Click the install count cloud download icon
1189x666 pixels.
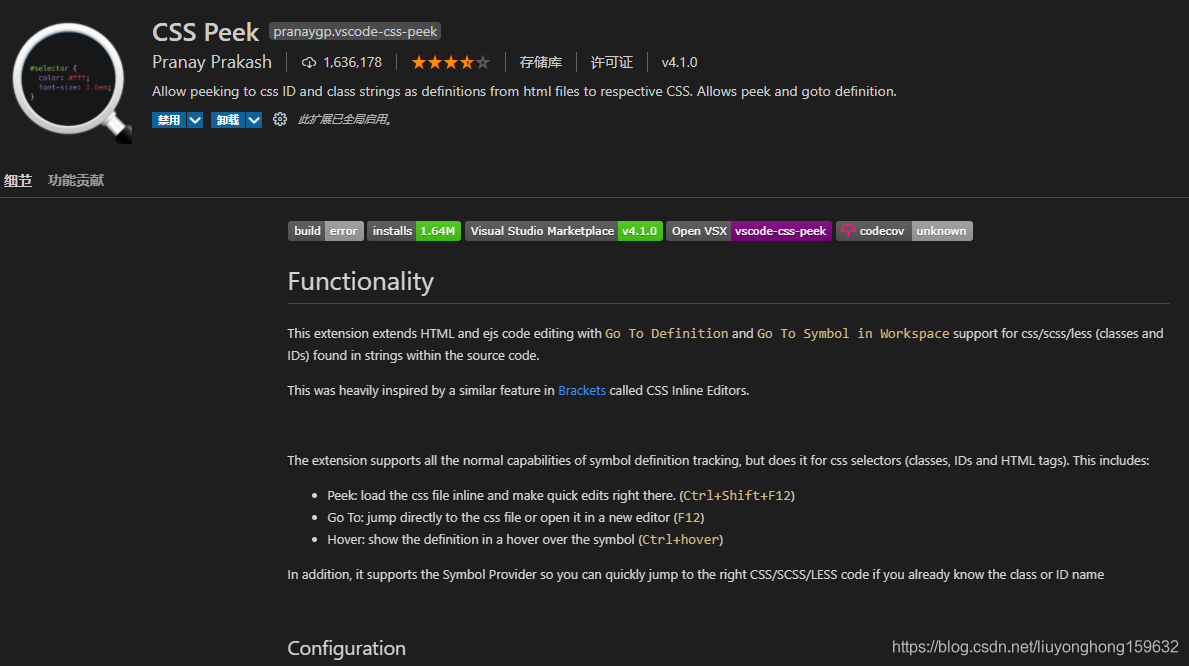coord(309,62)
